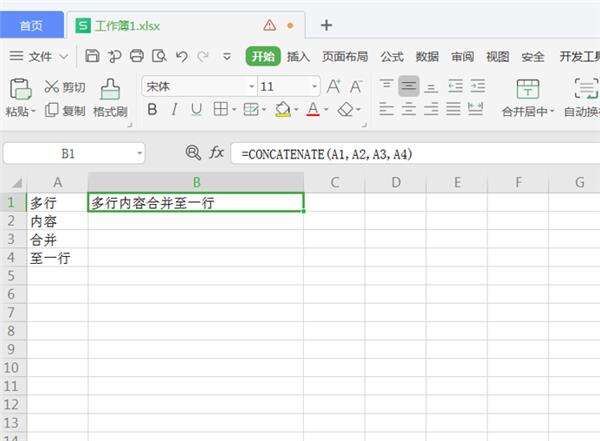Open the 页面布局 ribbon tab
The image size is (600, 441).
click(345, 57)
